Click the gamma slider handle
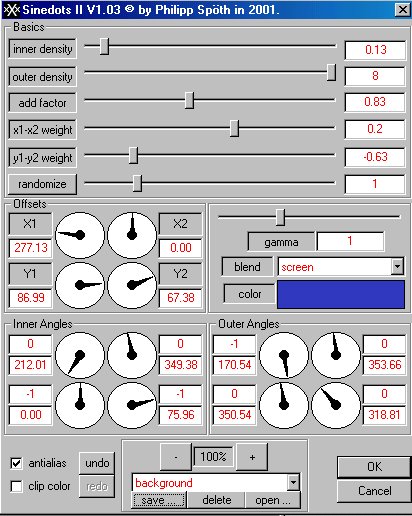 tap(280, 218)
